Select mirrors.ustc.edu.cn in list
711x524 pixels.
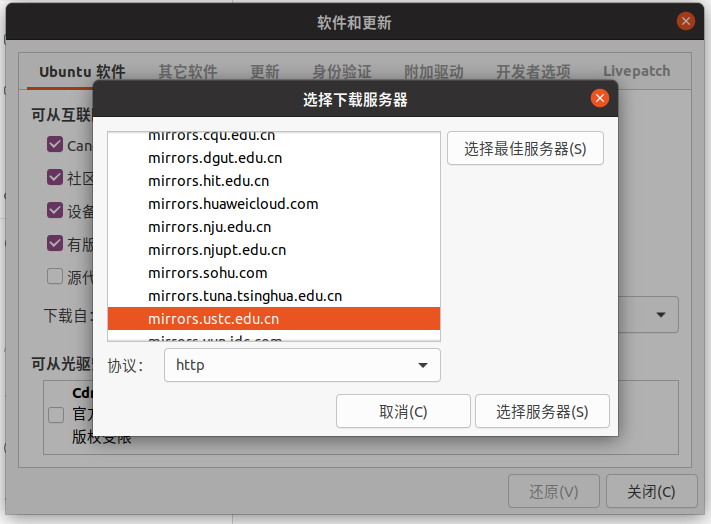click(213, 319)
